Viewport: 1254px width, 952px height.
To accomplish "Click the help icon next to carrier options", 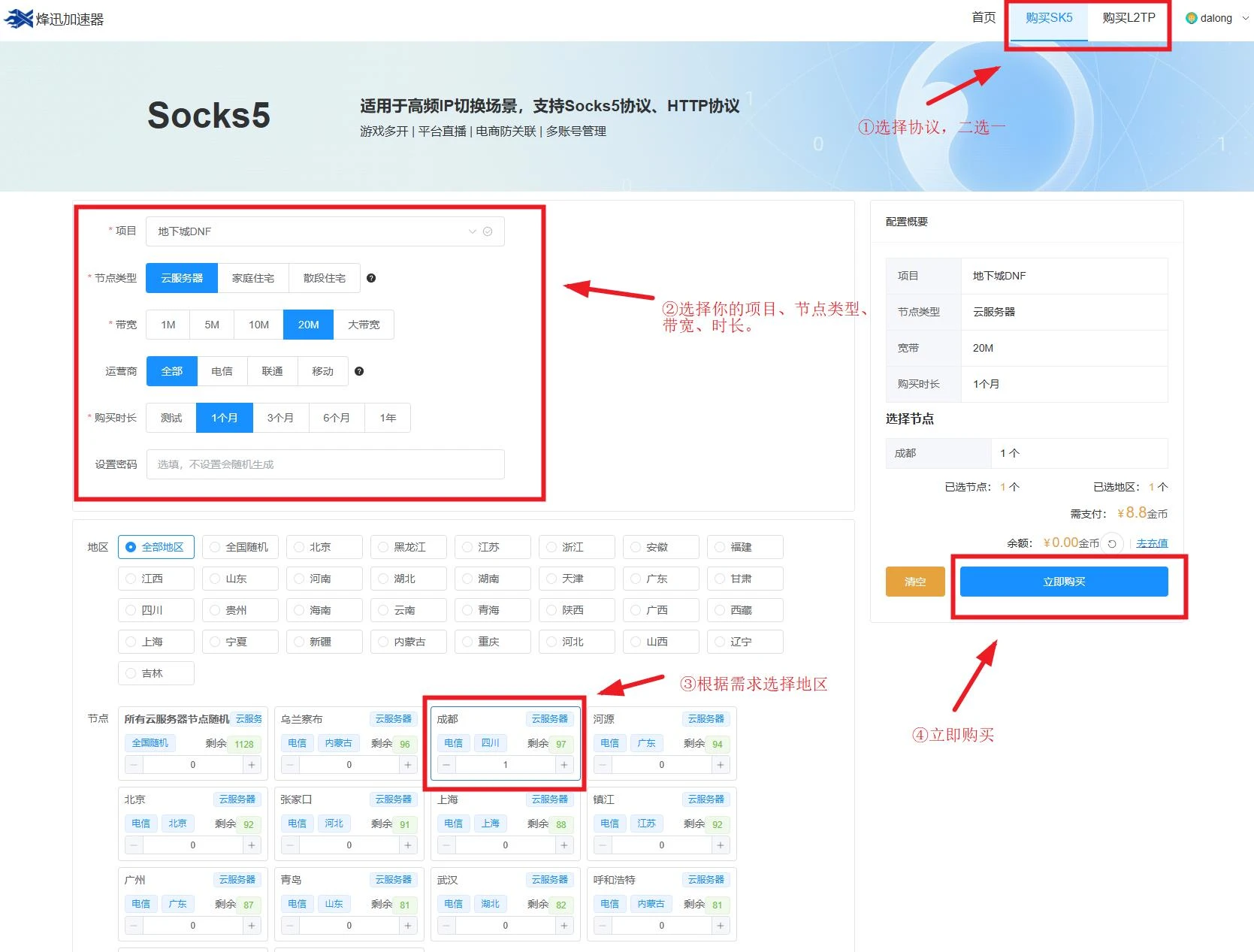I will pyautogui.click(x=359, y=371).
